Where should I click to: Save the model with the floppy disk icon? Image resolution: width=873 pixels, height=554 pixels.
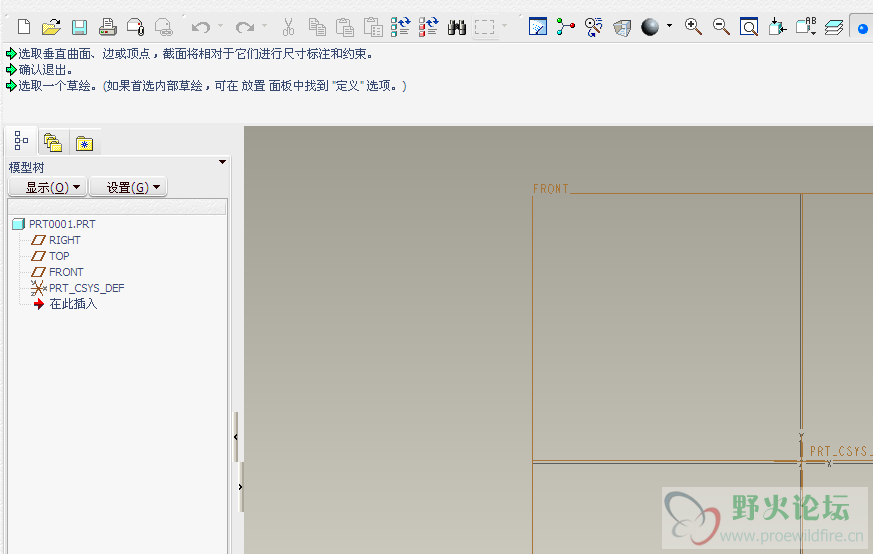click(79, 27)
